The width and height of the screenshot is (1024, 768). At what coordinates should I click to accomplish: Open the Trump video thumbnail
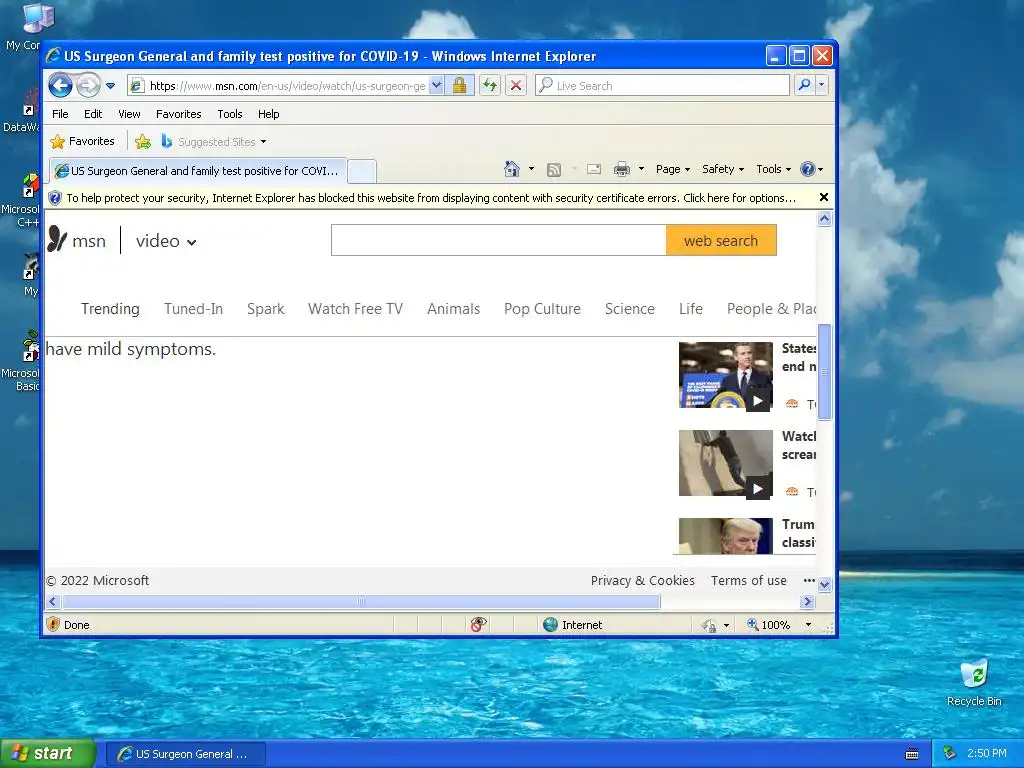pyautogui.click(x=726, y=536)
